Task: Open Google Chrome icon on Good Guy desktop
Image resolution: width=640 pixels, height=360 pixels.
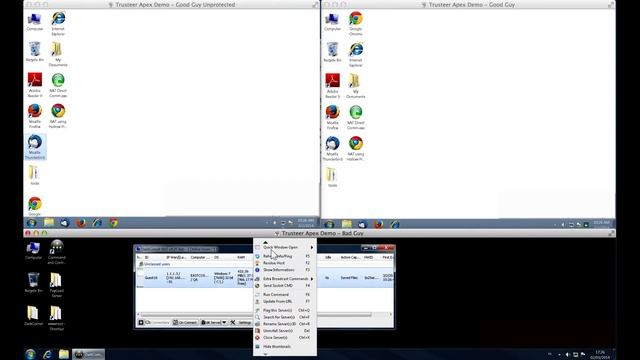Action: pyautogui.click(x=356, y=23)
